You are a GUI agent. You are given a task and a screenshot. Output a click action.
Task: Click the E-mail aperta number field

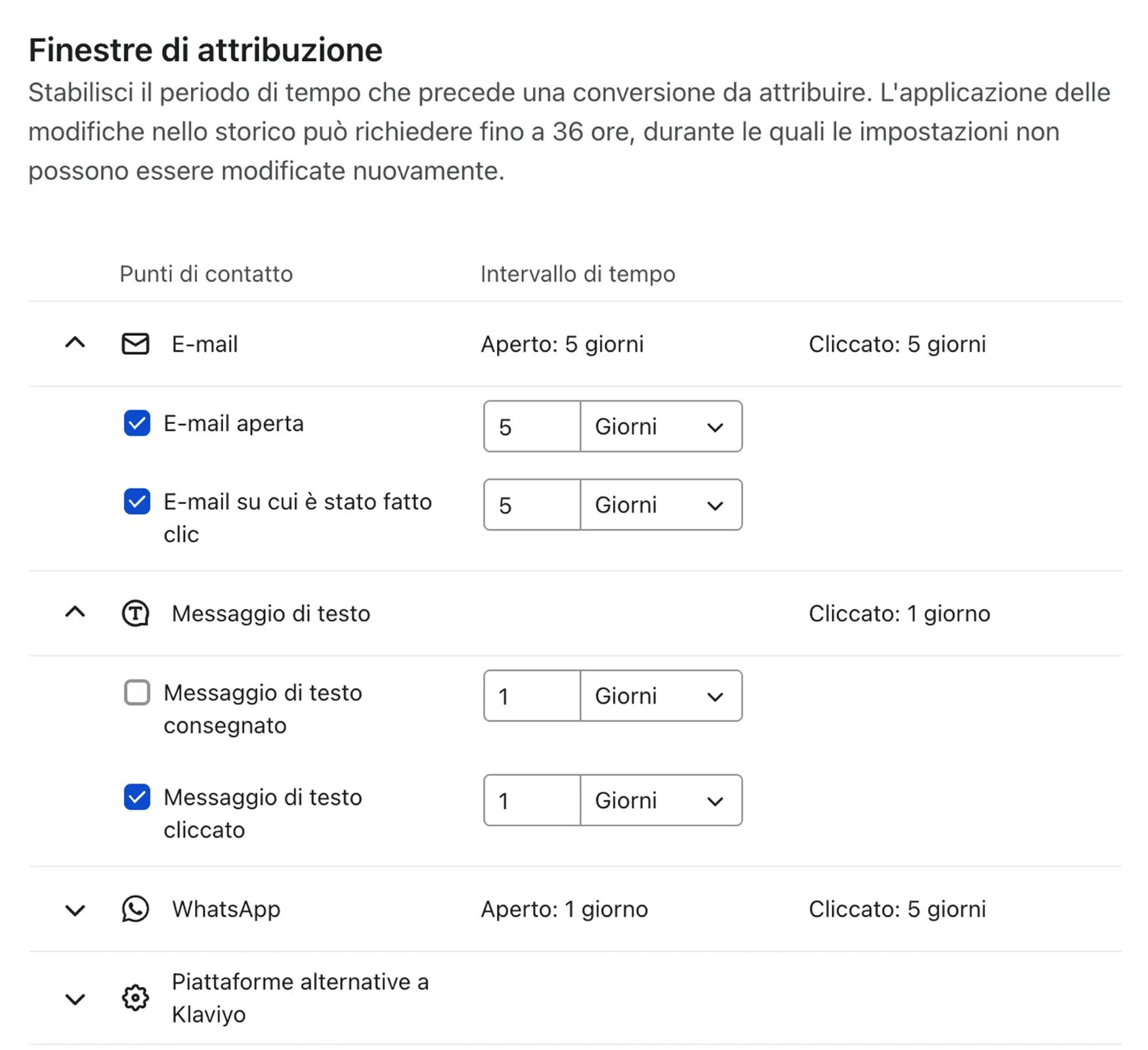click(532, 427)
